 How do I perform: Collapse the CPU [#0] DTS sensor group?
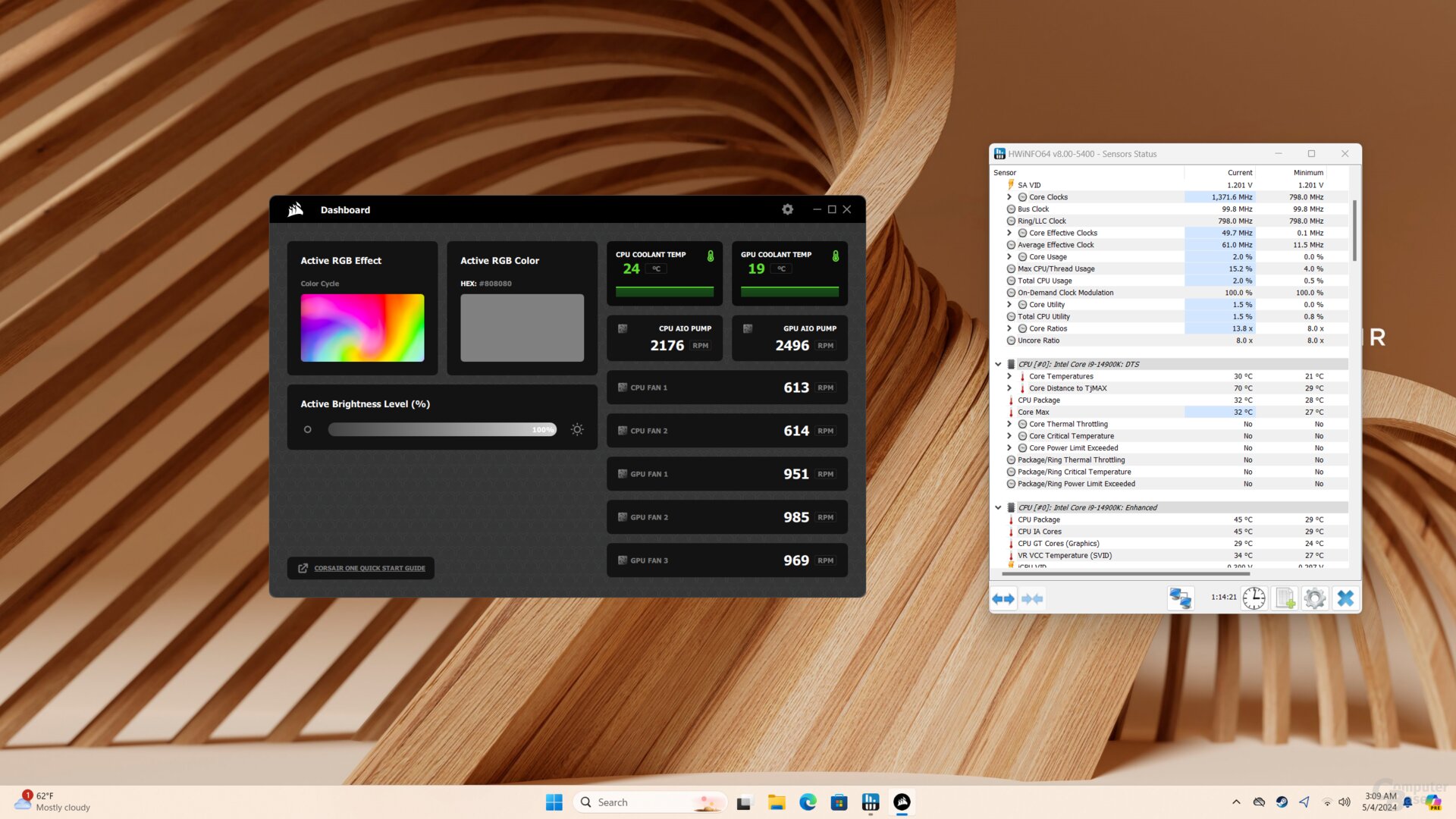click(998, 365)
